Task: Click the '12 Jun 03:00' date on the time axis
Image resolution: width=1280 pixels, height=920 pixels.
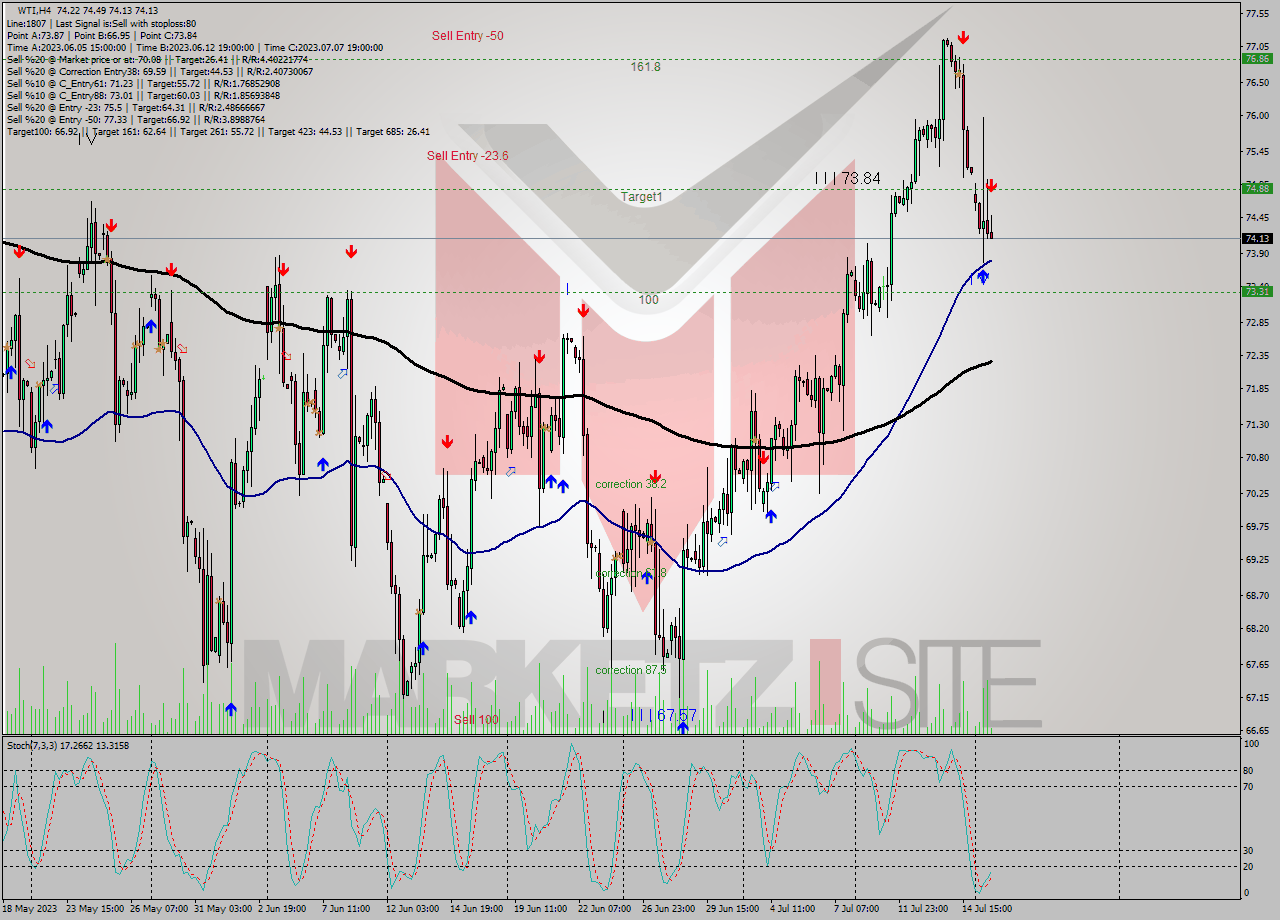Action: point(413,909)
